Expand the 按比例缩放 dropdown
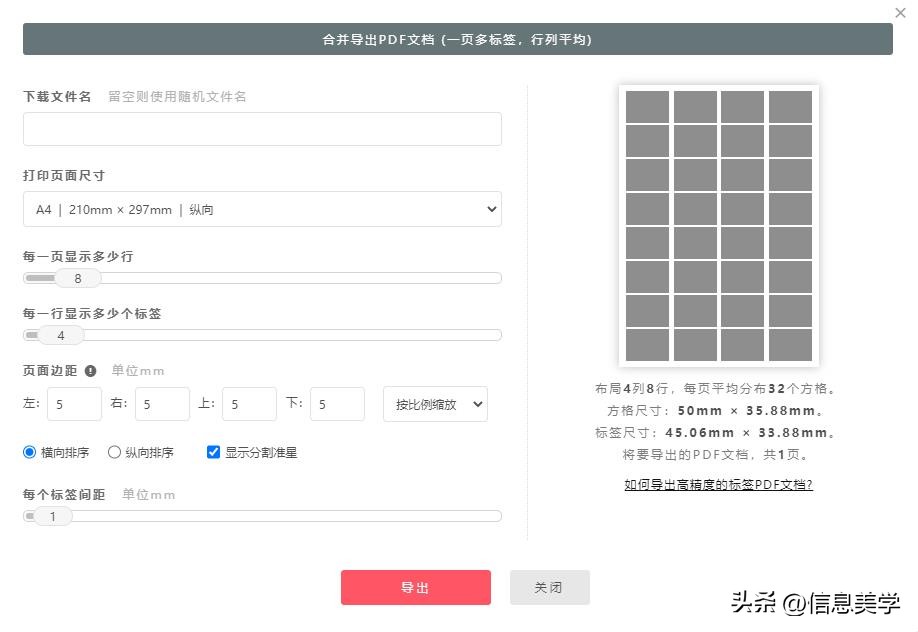 click(x=435, y=404)
